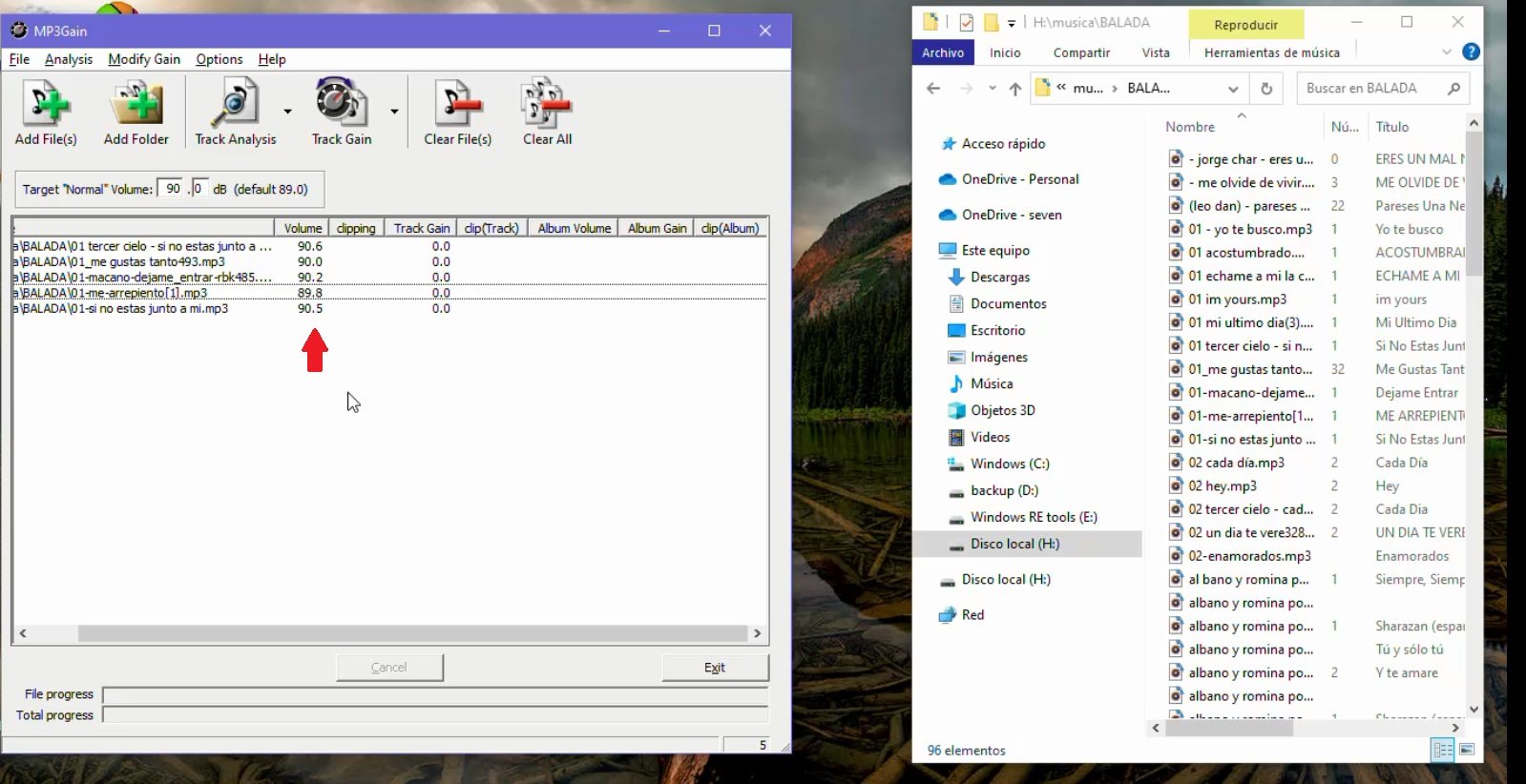Select the row "01-si no estas junto a mi.mp3"
The height and width of the screenshot is (784, 1526).
389,308
